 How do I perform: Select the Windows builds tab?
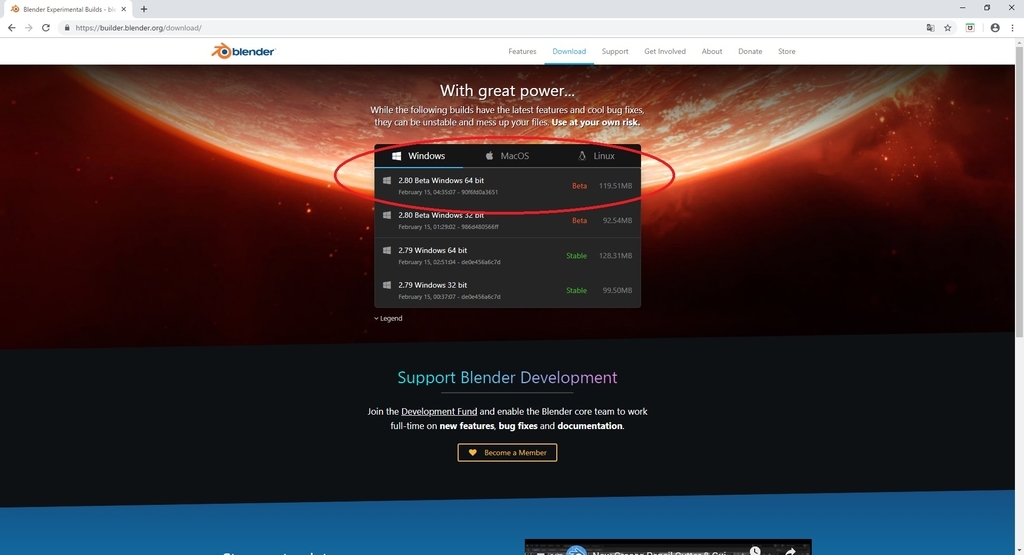(x=419, y=156)
